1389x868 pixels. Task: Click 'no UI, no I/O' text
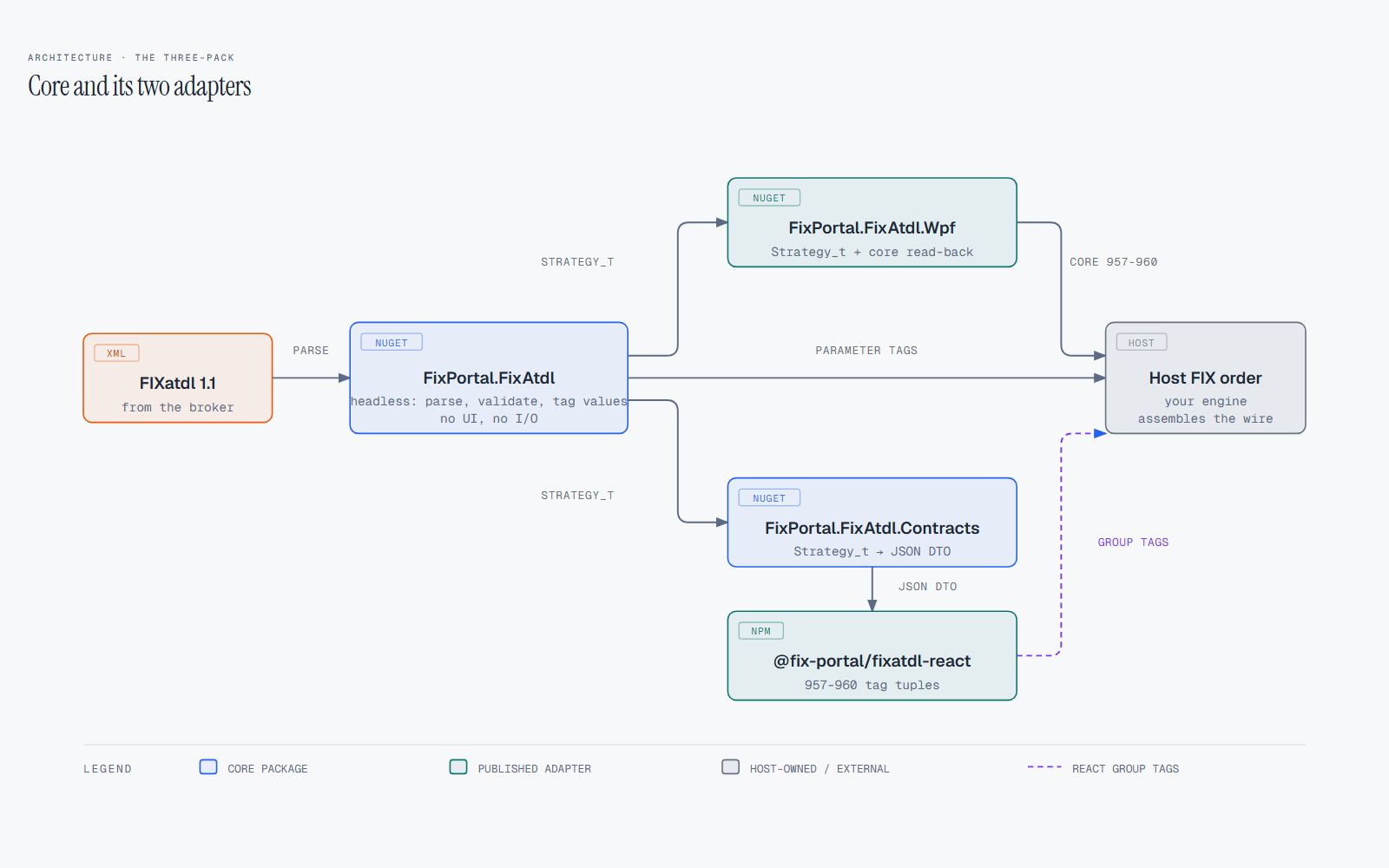(x=489, y=419)
